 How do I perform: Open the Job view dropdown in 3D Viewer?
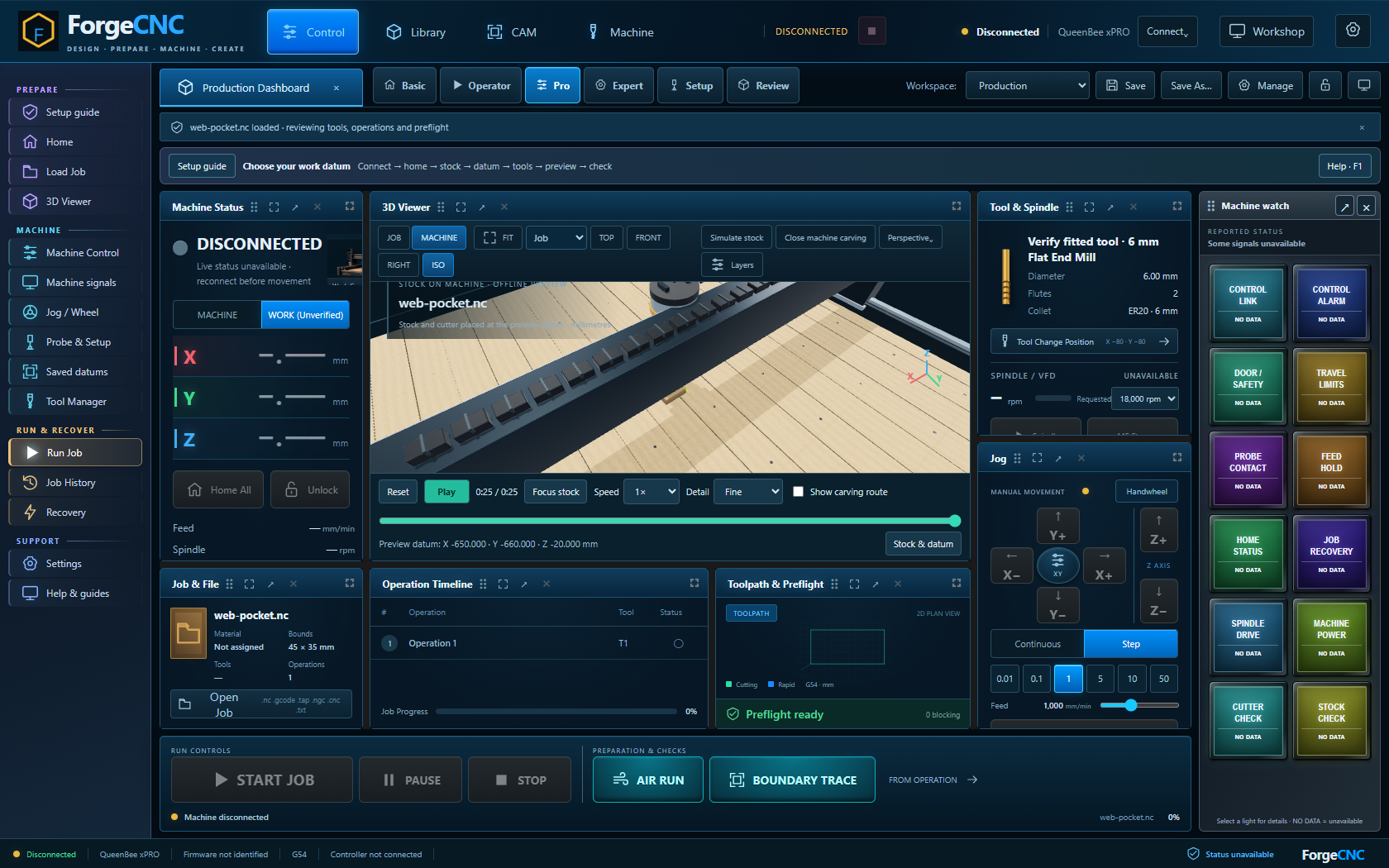[556, 238]
